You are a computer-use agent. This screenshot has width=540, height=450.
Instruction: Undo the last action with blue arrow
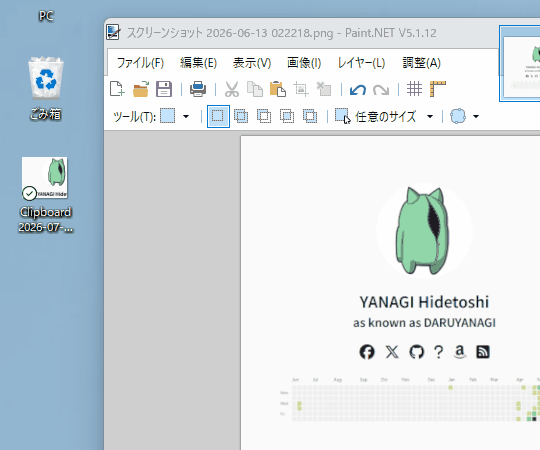click(357, 90)
